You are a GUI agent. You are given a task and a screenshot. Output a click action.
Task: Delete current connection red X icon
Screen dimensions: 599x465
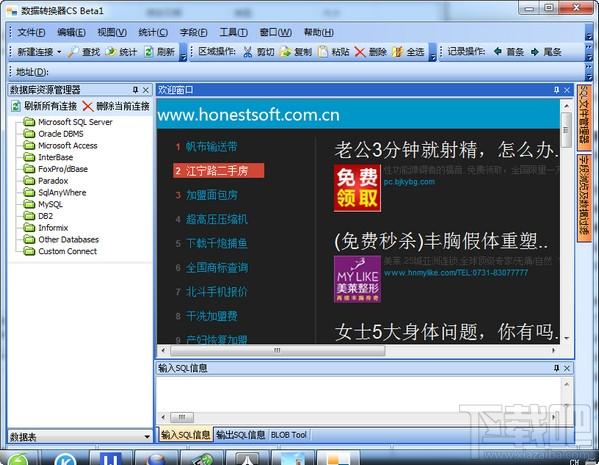[88, 106]
